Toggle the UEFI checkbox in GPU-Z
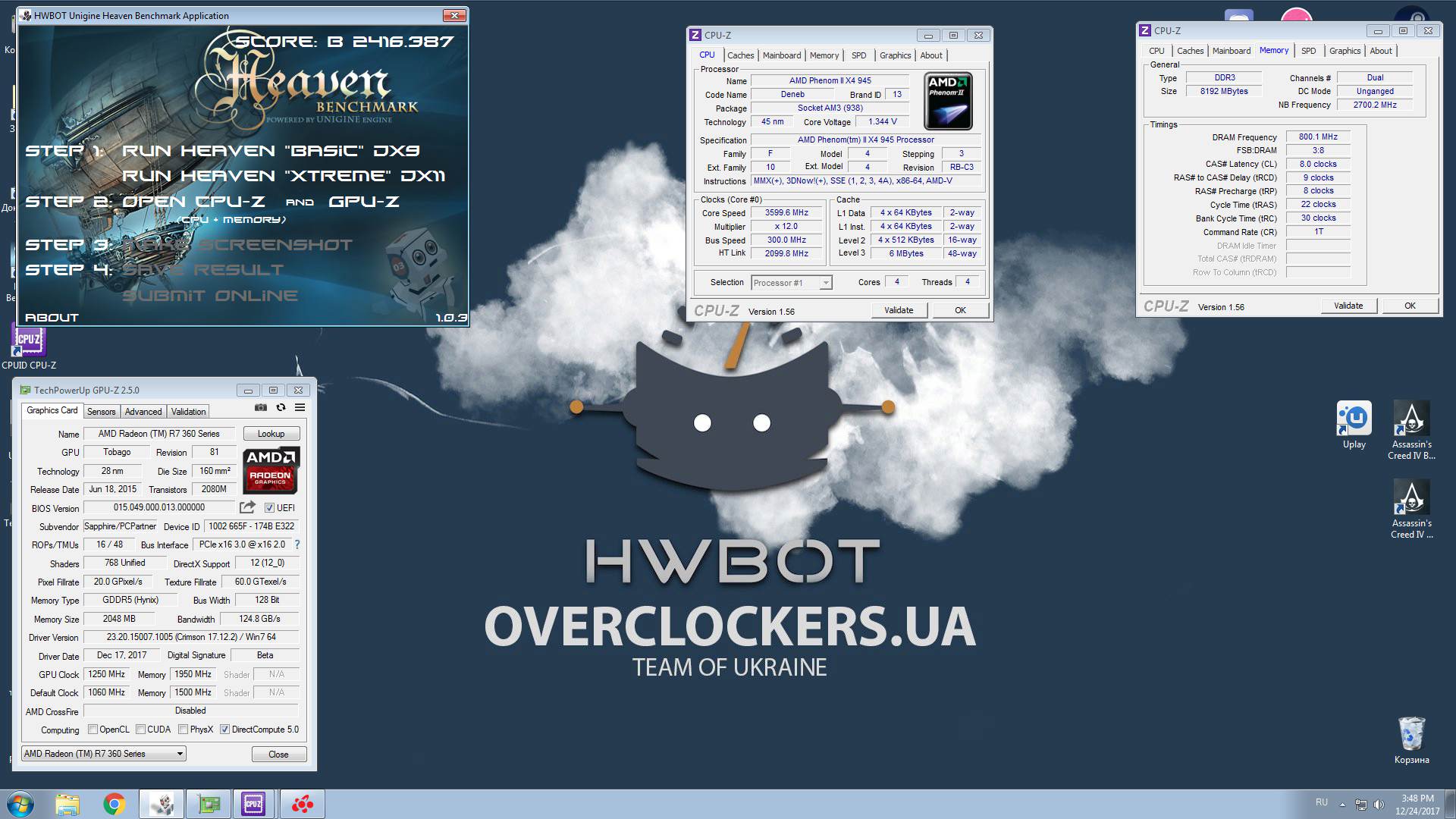 (269, 508)
